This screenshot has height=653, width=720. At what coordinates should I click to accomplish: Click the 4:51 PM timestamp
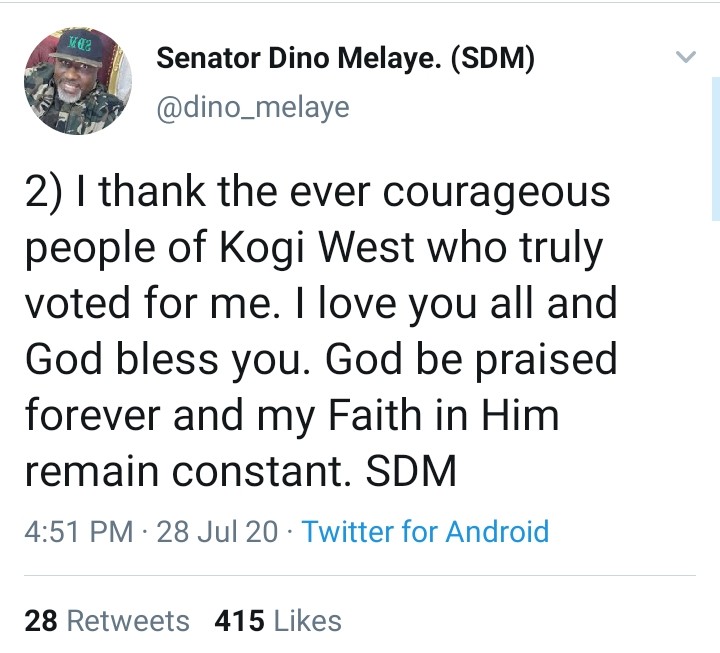[78, 530]
